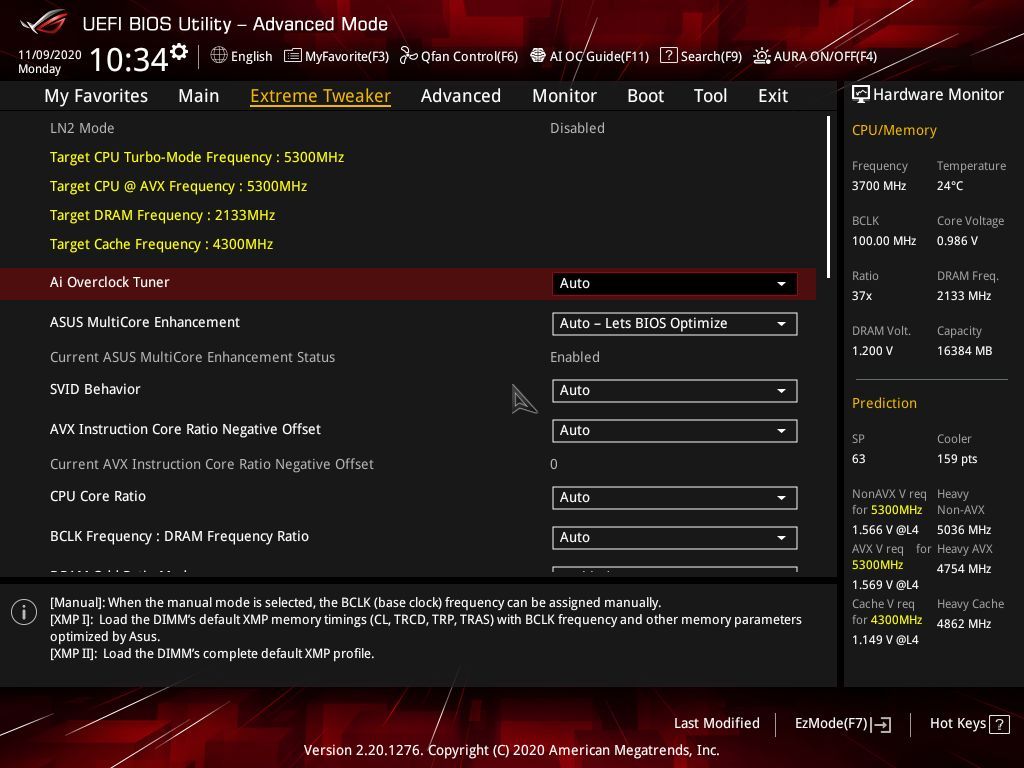This screenshot has width=1024, height=768.
Task: Click the AURA light icon
Action: coord(761,56)
